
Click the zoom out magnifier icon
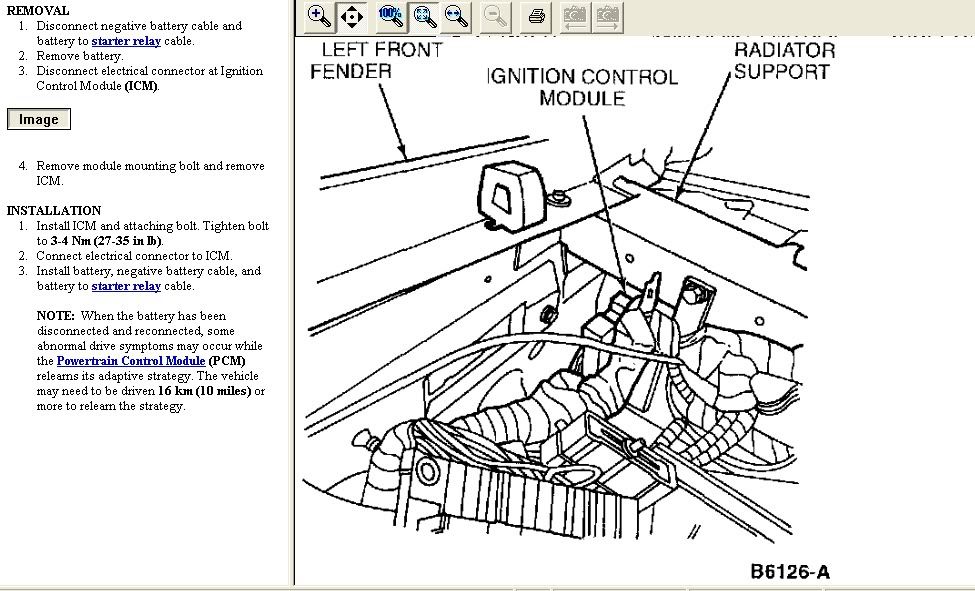point(495,16)
